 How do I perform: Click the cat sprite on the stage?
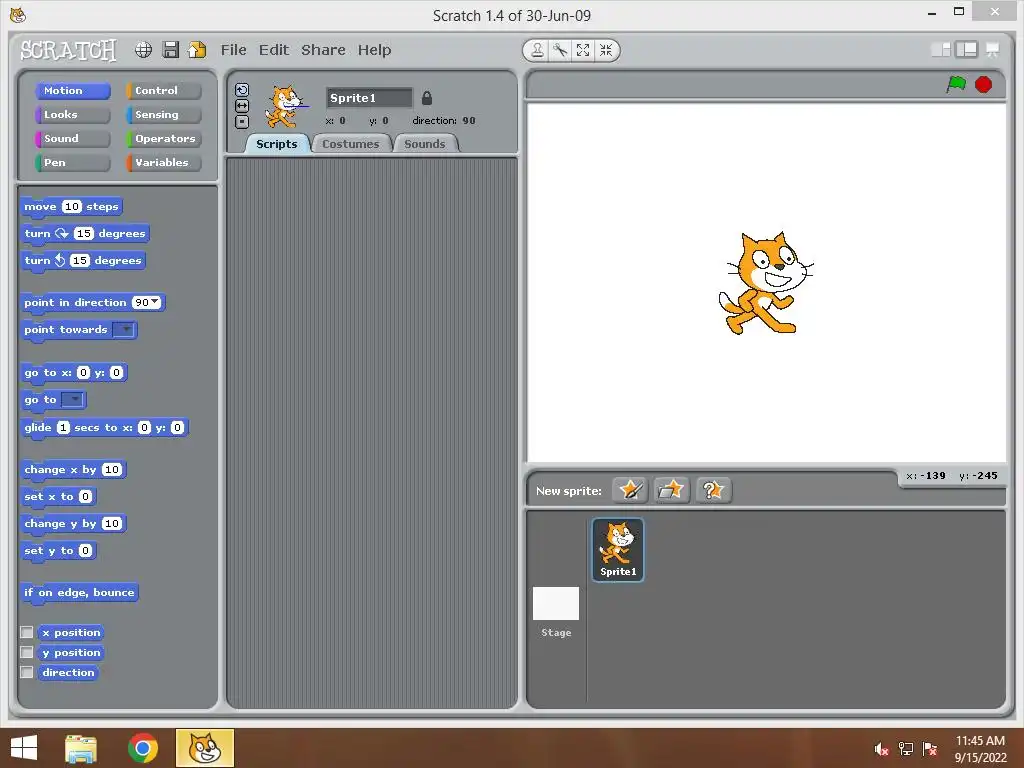pyautogui.click(x=765, y=283)
